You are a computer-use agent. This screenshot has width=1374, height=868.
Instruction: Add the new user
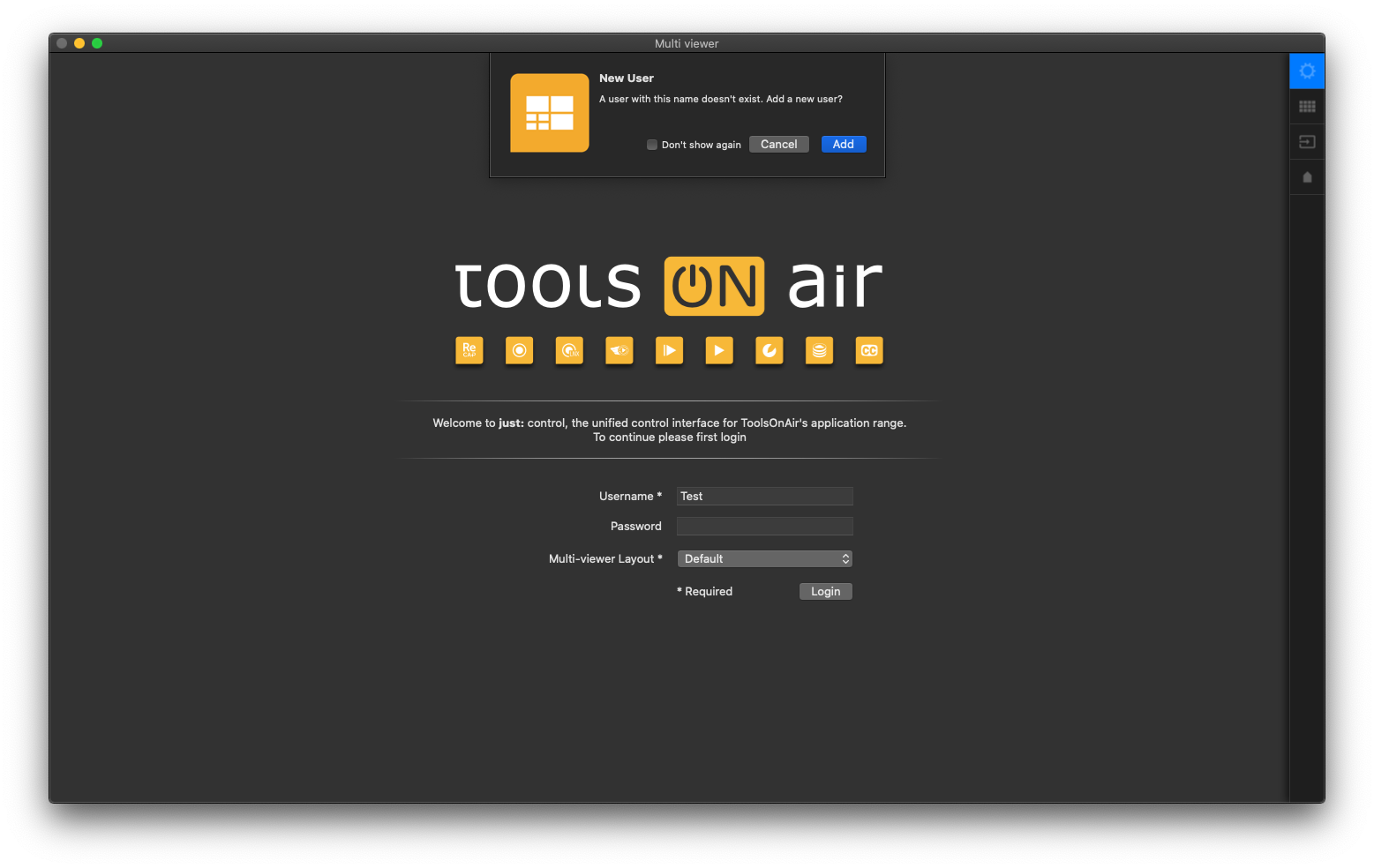(844, 145)
